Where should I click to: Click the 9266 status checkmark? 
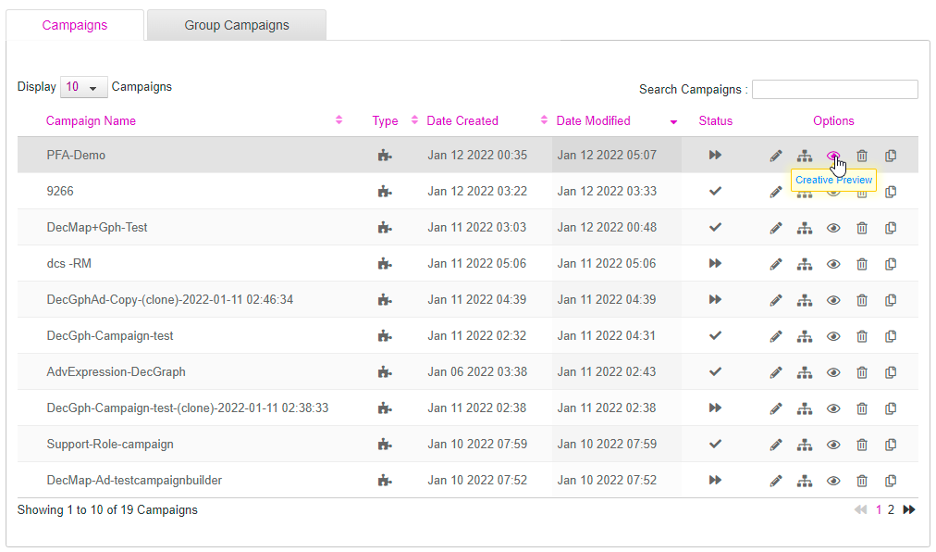pyautogui.click(x=715, y=191)
